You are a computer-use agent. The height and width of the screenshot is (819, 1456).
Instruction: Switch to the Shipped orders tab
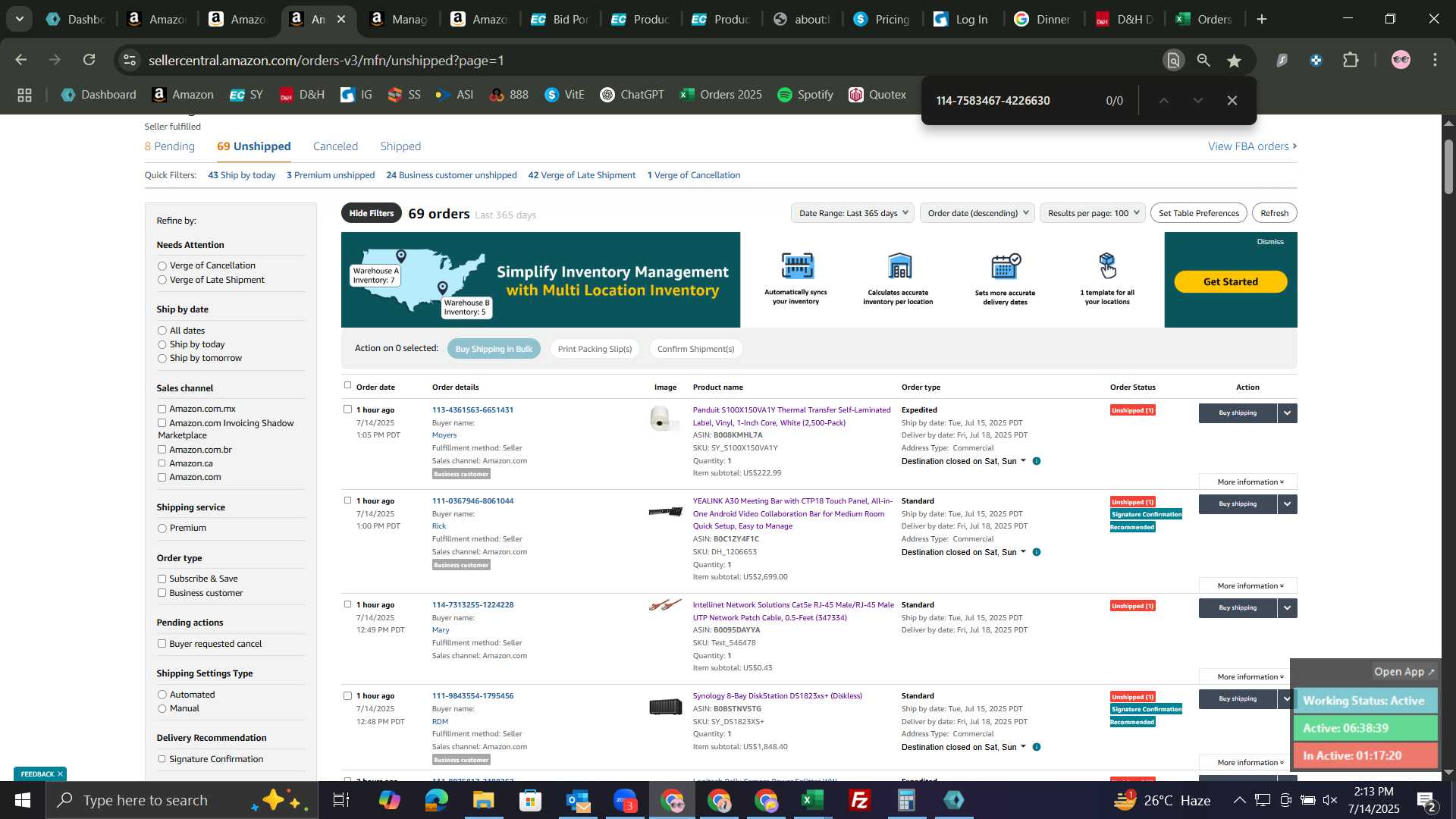pos(400,146)
